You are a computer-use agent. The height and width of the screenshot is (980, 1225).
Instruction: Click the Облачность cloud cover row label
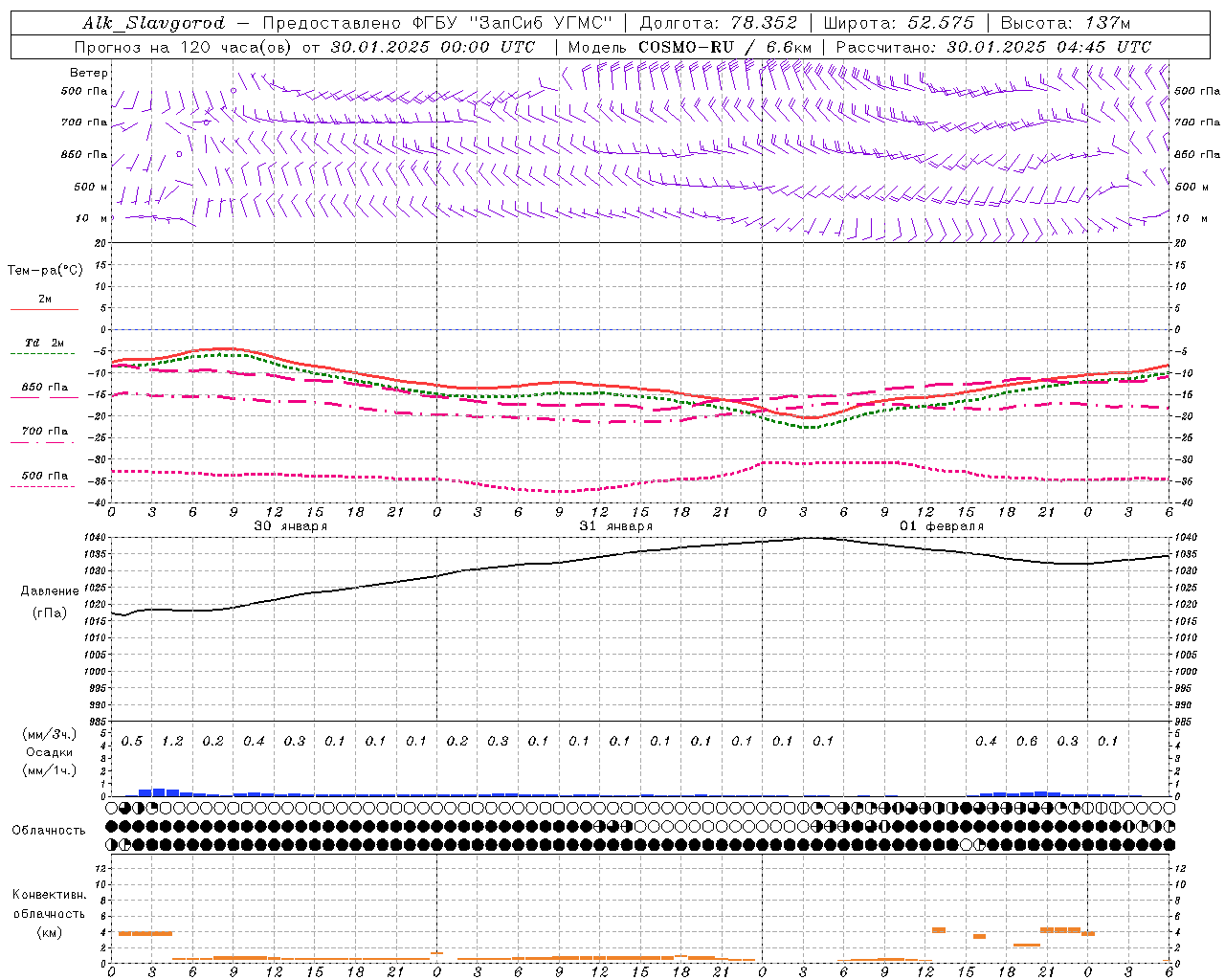pyautogui.click(x=49, y=831)
